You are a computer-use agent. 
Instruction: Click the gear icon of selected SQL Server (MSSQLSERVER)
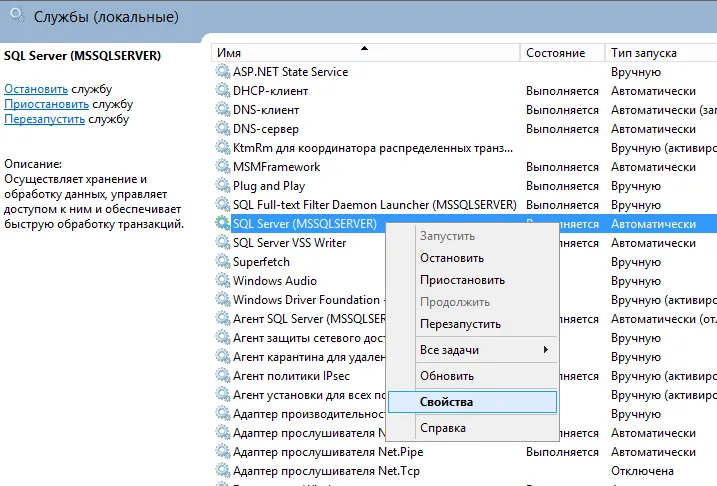pyautogui.click(x=223, y=224)
